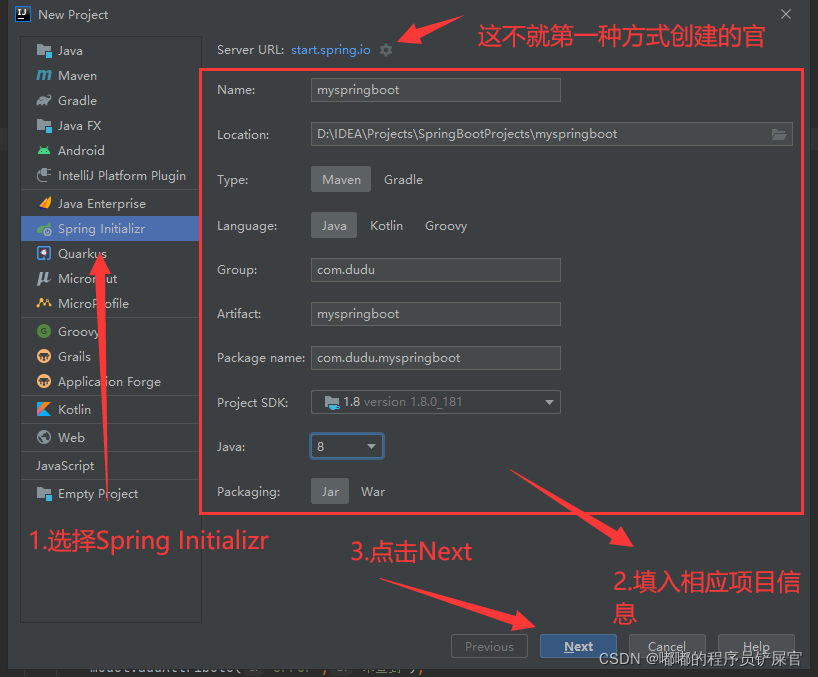Choose Kotlin as the language

[x=386, y=225]
